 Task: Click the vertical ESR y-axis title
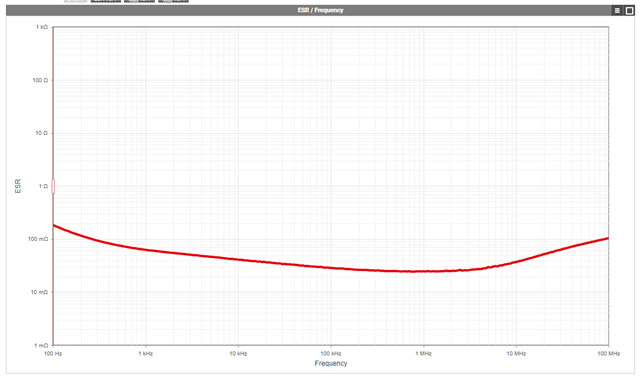(x=18, y=186)
